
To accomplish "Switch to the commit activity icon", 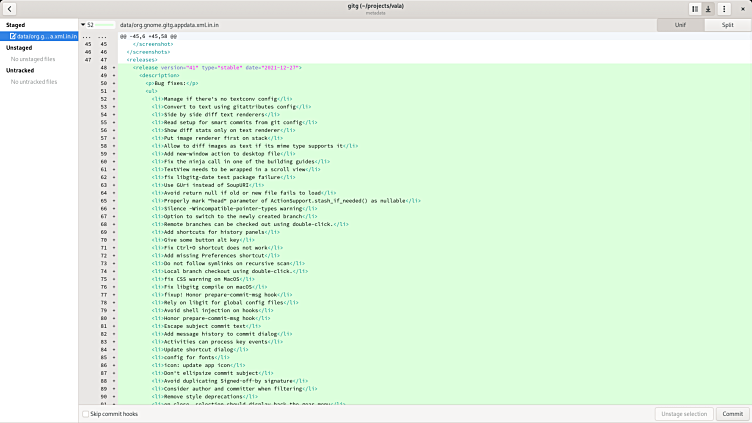I will [709, 9].
